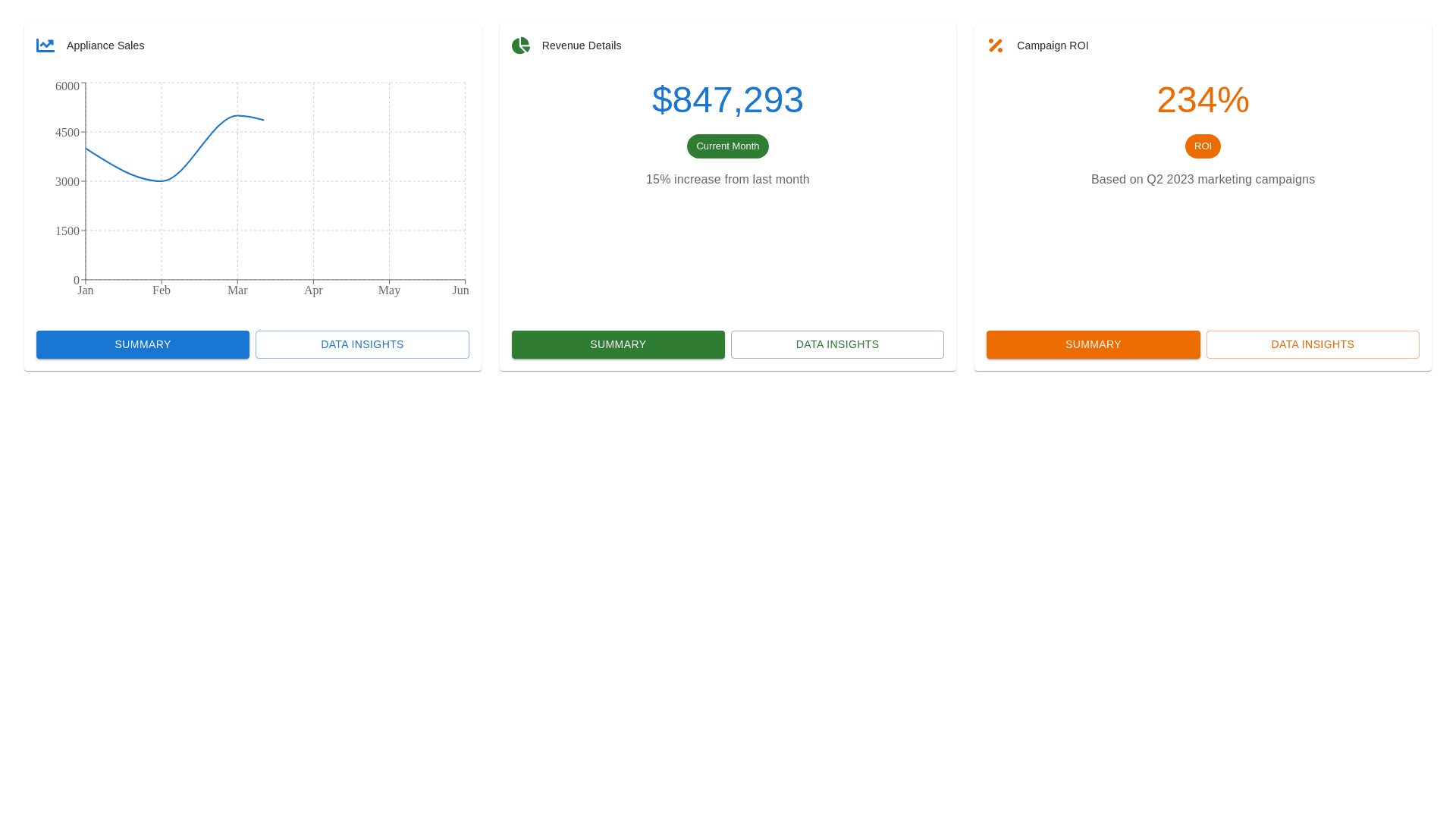Click the Revenue Details card title
The image size is (1456, 819).
tap(582, 45)
